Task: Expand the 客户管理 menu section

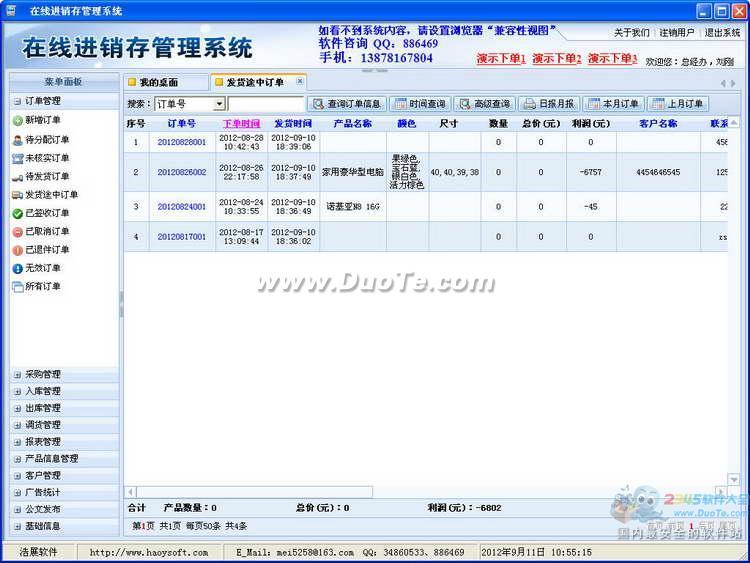Action: point(17,475)
